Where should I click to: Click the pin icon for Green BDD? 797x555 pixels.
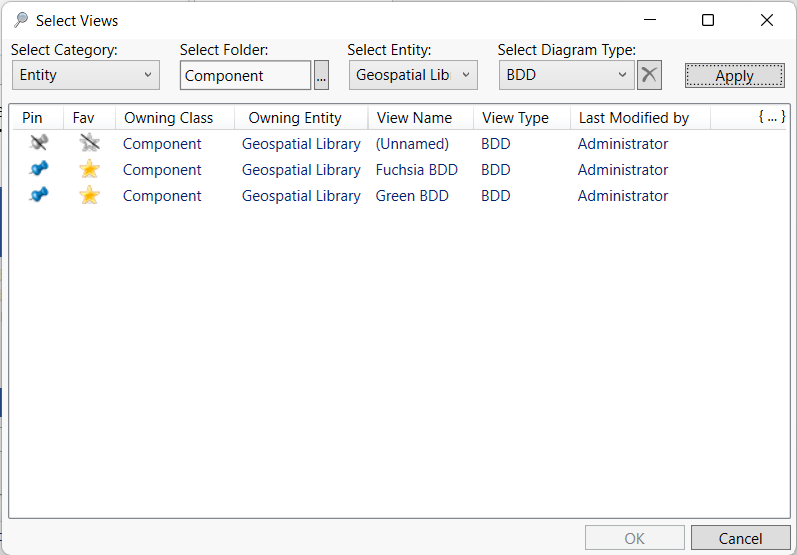click(x=39, y=196)
